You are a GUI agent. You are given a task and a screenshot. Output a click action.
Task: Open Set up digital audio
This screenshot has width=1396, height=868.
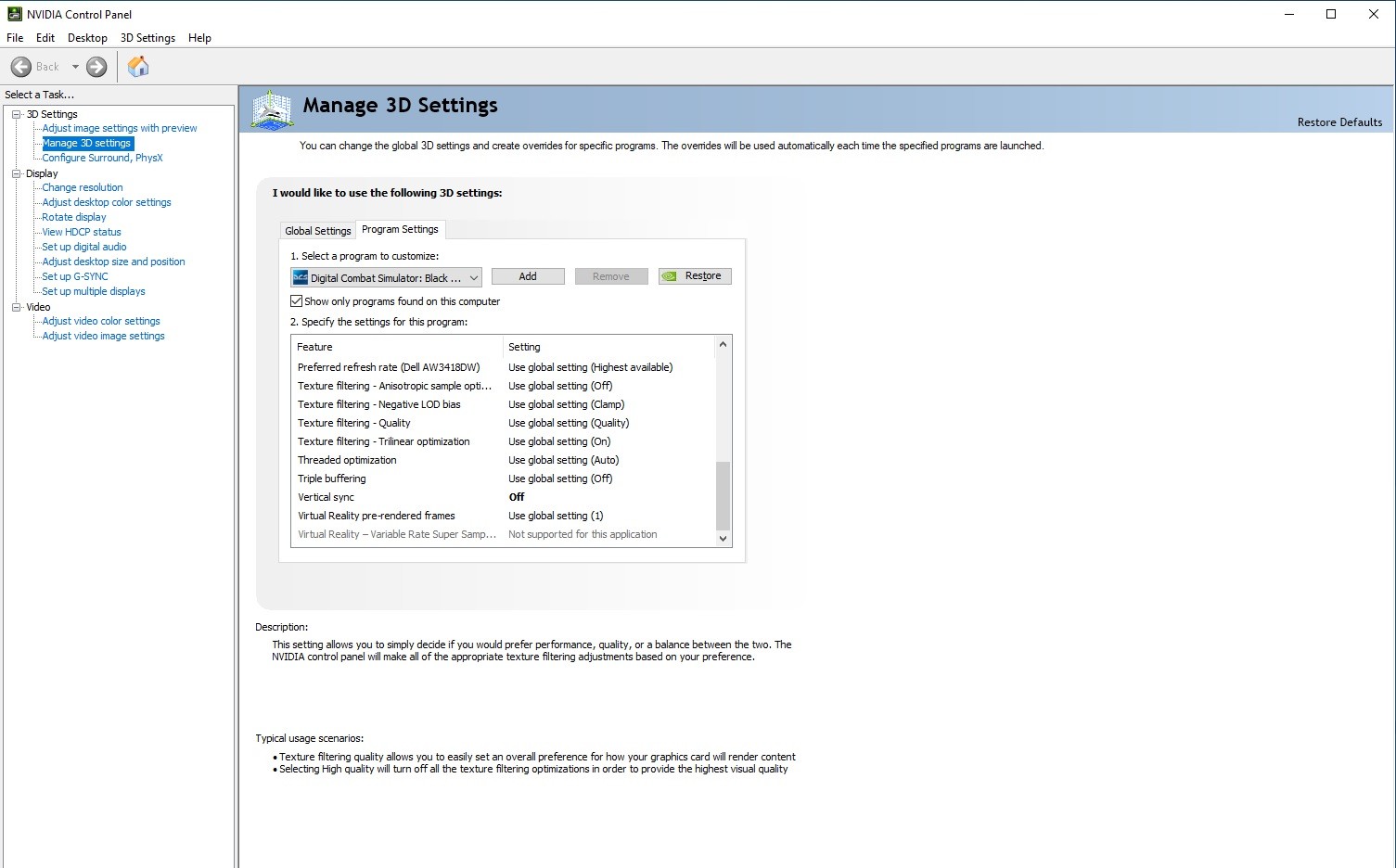pyautogui.click(x=84, y=247)
